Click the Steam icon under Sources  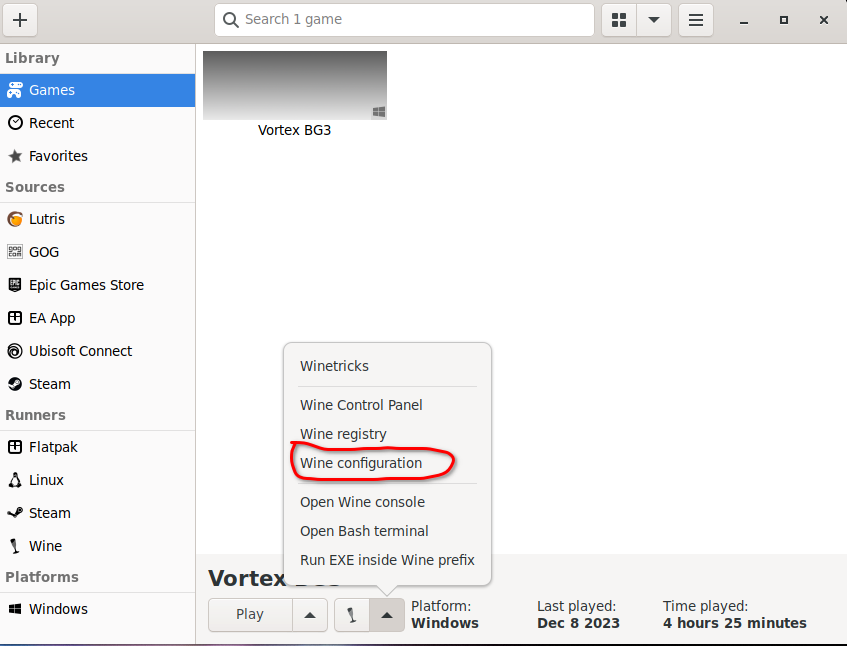15,384
